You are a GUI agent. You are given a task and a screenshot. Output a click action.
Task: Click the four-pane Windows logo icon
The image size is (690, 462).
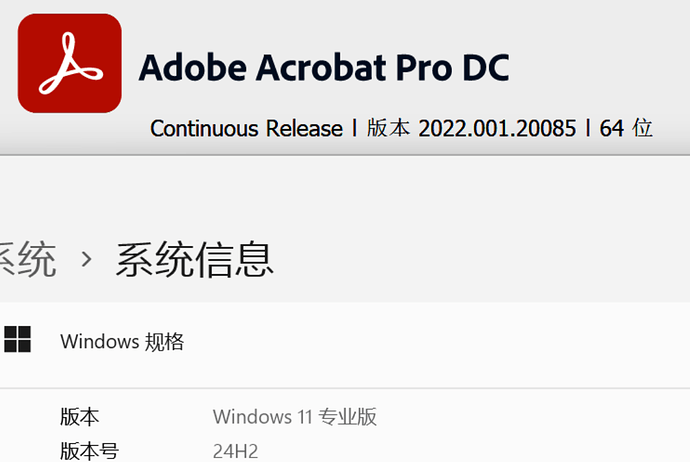click(18, 339)
